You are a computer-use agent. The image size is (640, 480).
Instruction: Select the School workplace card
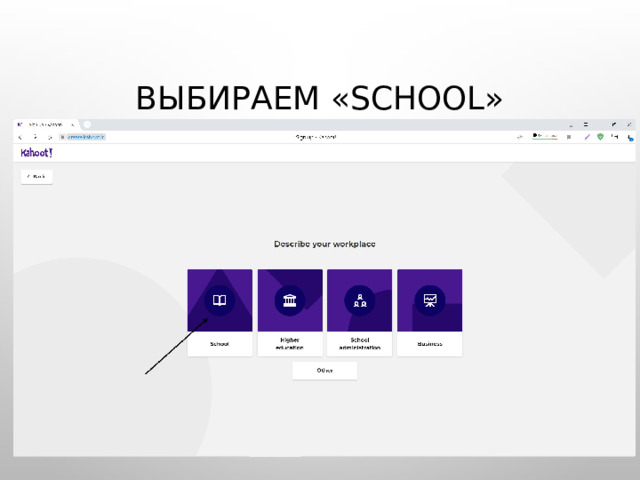[x=220, y=312]
